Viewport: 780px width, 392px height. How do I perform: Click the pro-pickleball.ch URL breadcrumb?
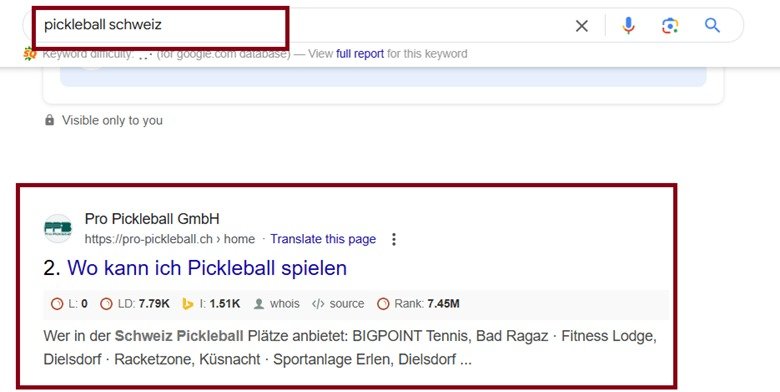pyautogui.click(x=170, y=239)
